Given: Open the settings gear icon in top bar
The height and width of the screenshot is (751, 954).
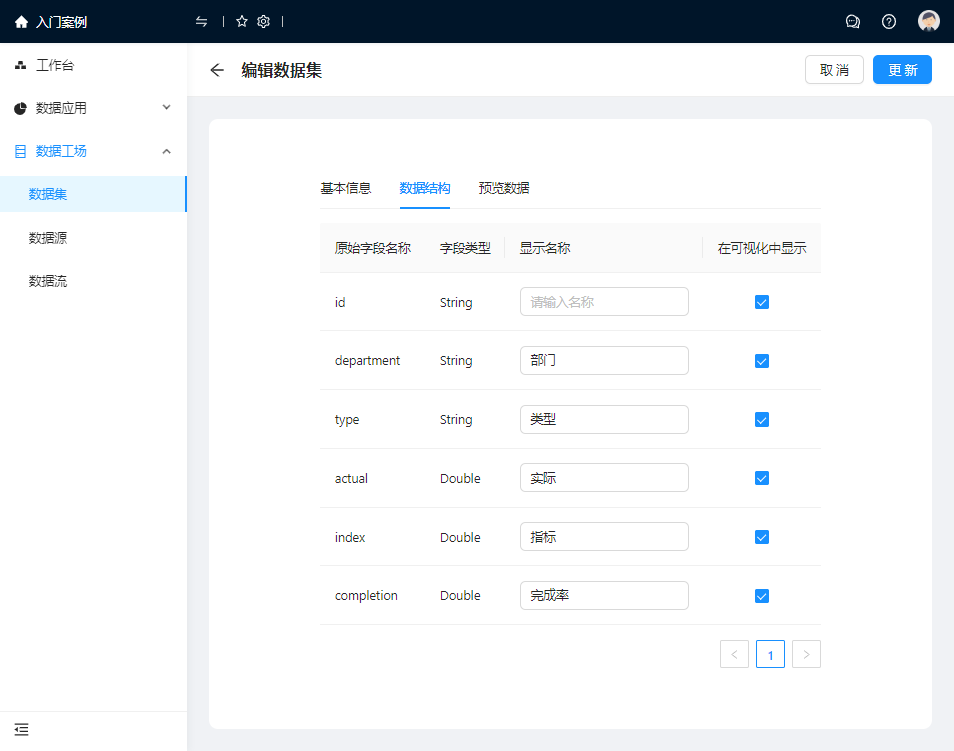Looking at the screenshot, I should click(x=264, y=22).
